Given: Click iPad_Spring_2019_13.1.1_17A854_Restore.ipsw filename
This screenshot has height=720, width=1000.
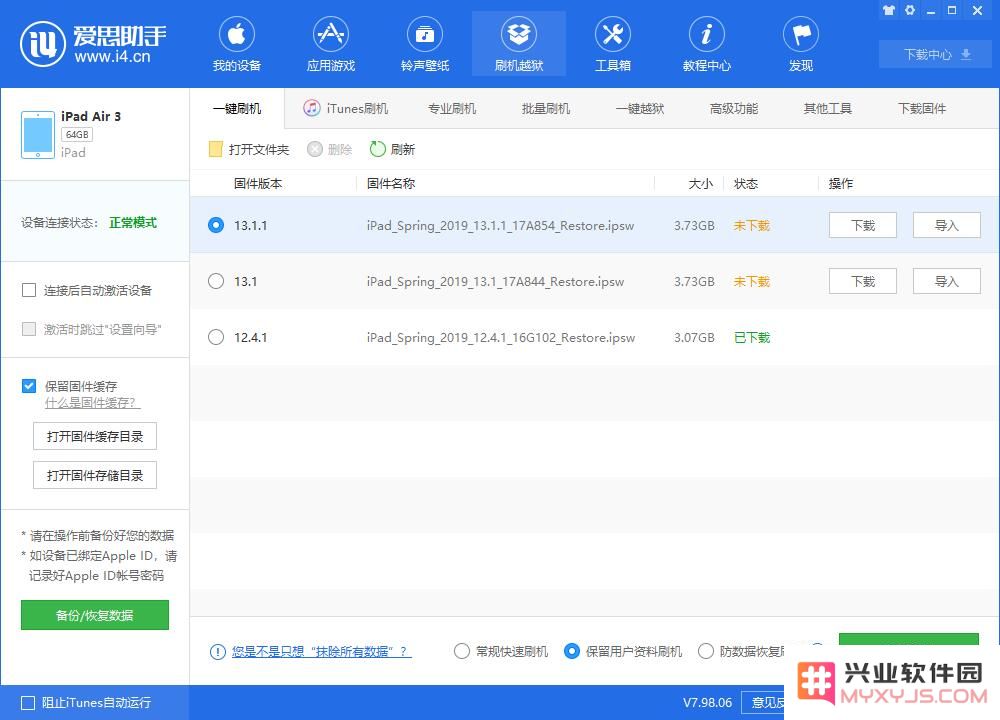Looking at the screenshot, I should [x=500, y=226].
